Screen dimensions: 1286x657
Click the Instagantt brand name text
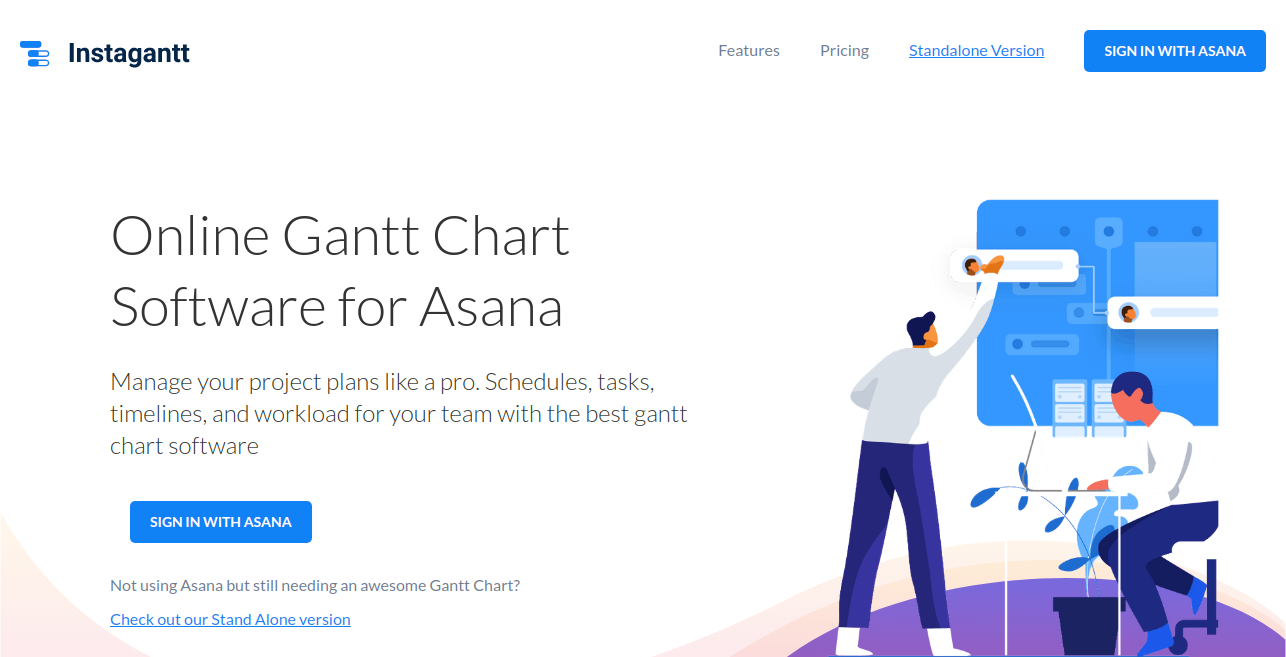[129, 53]
